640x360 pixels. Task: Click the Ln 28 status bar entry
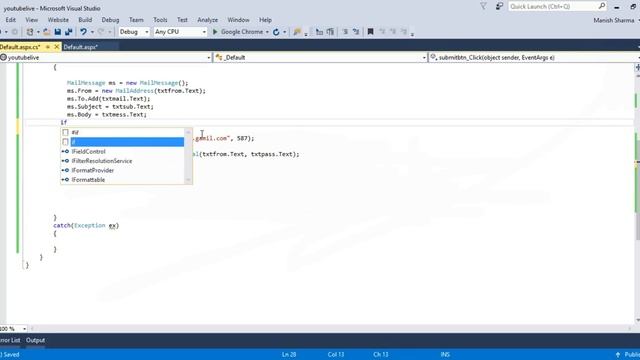(x=289, y=354)
